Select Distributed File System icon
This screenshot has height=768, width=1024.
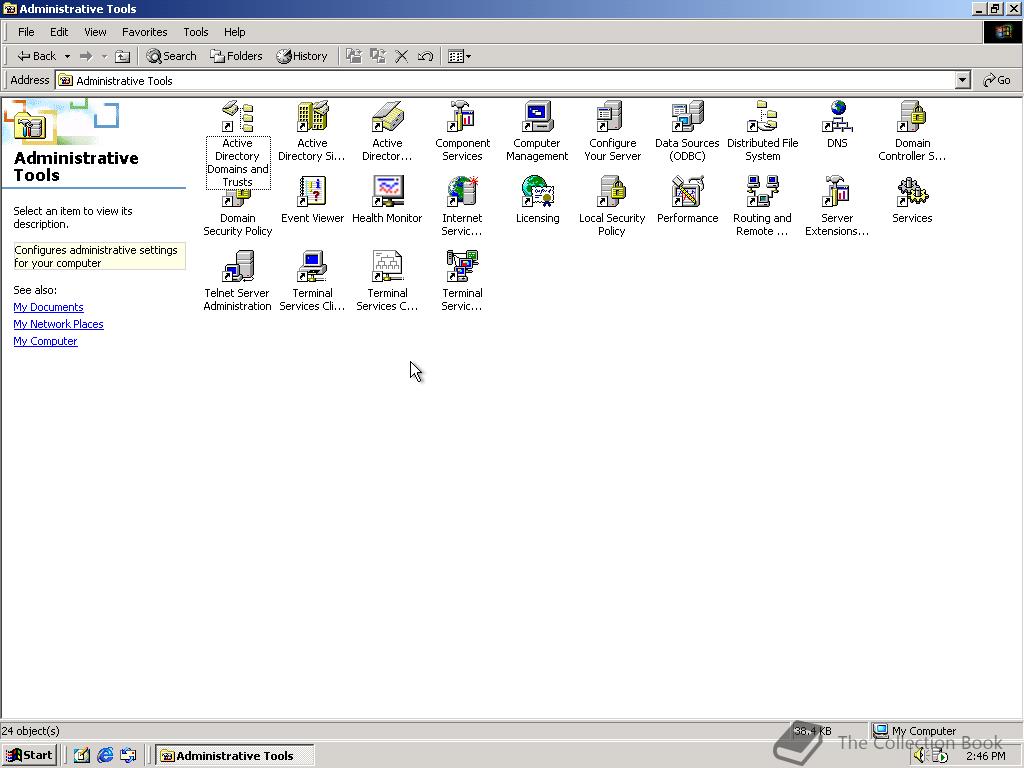pos(762,116)
